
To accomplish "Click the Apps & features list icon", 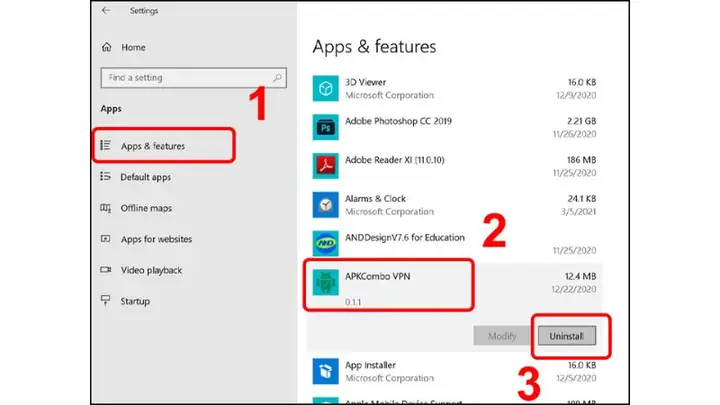I will pyautogui.click(x=106, y=146).
